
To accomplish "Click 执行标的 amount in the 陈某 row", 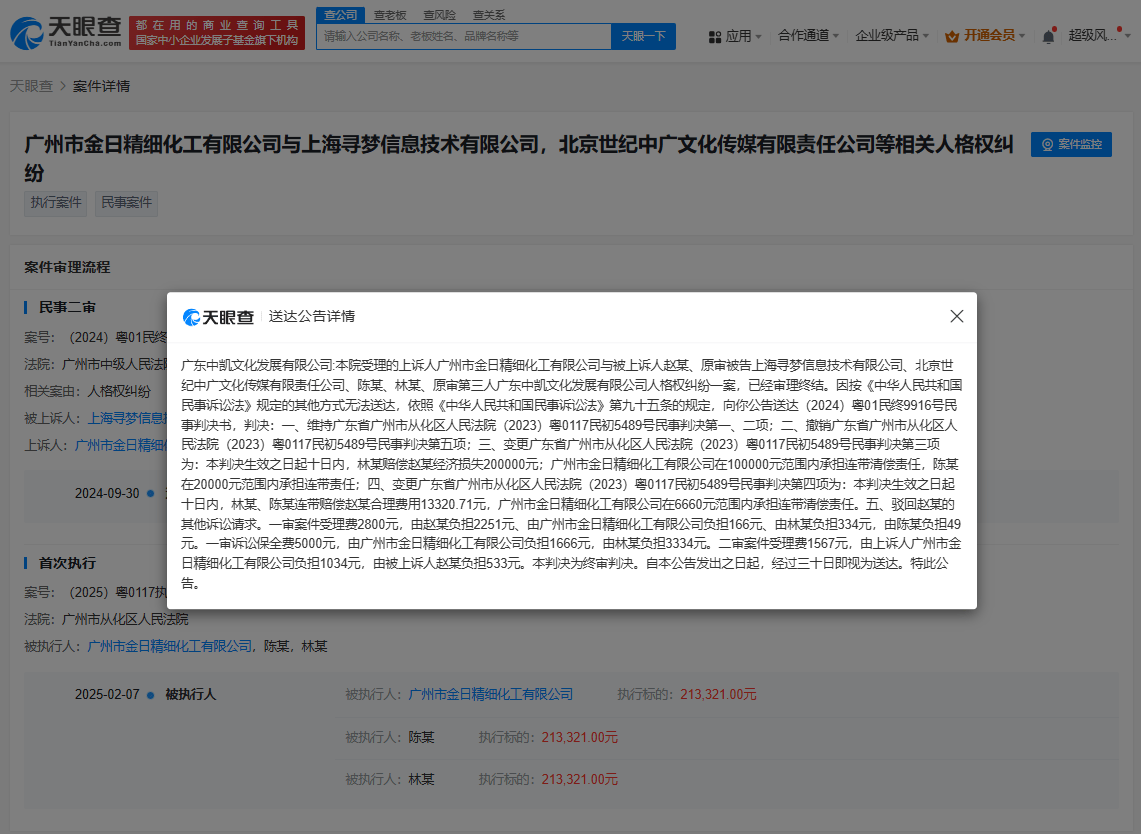I will coord(579,737).
